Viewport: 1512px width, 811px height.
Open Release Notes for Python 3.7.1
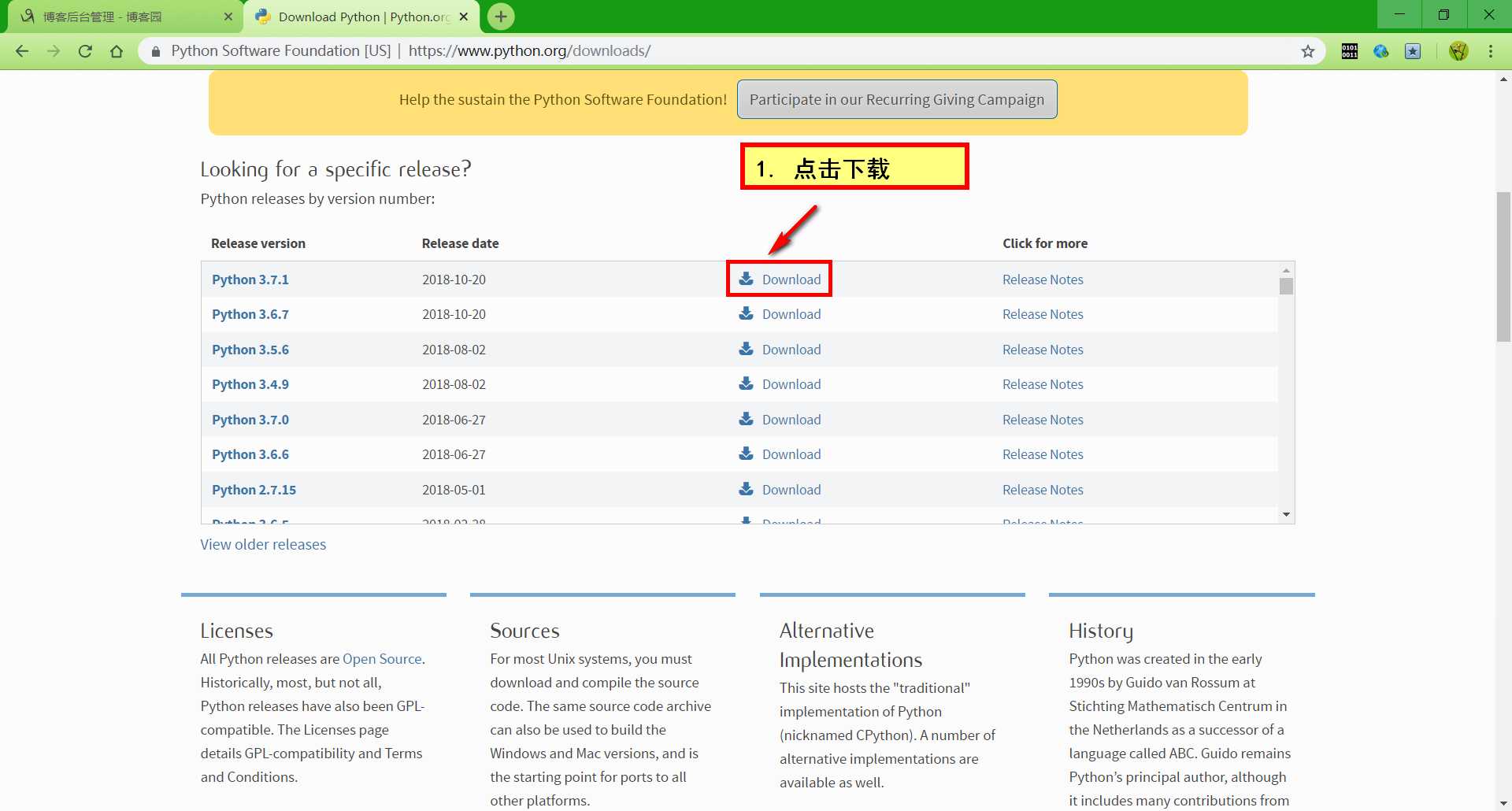[1043, 280]
